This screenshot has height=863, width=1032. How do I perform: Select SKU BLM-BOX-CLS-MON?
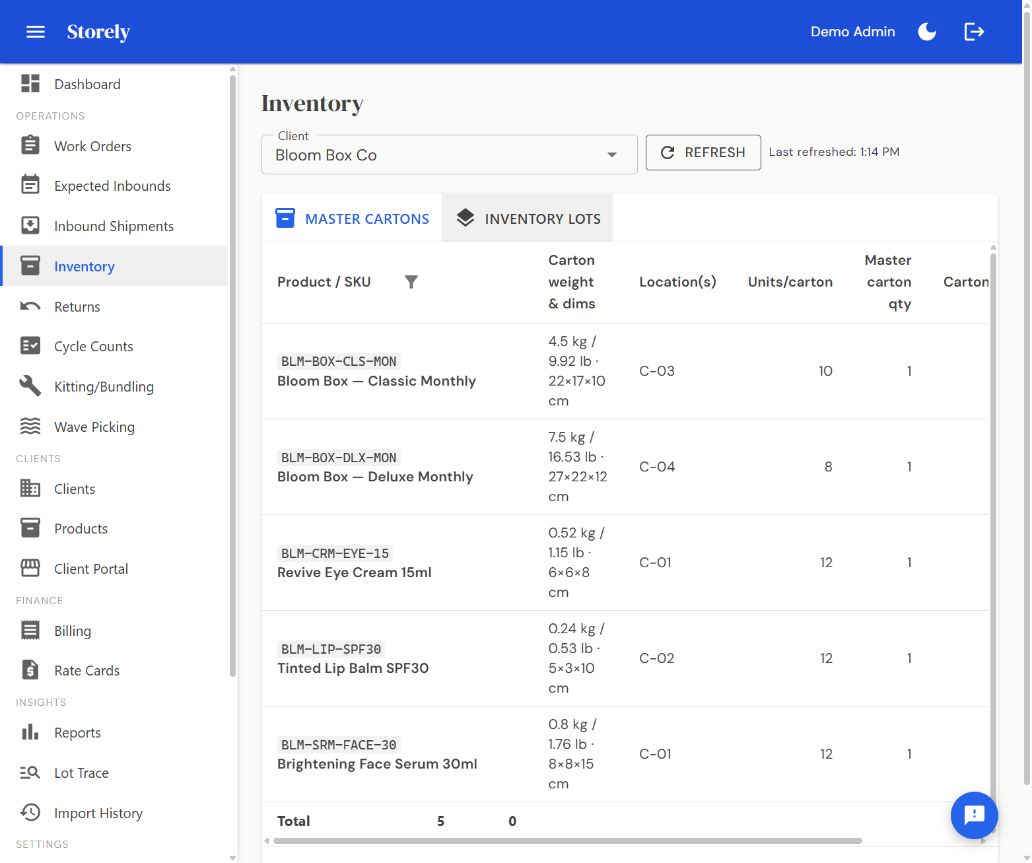[x=338, y=361]
